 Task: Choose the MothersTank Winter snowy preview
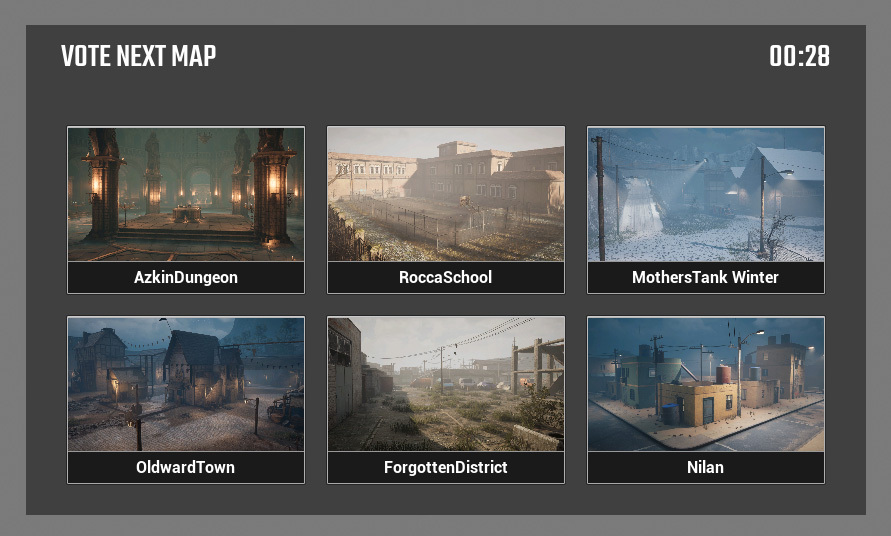pyautogui.click(x=705, y=194)
